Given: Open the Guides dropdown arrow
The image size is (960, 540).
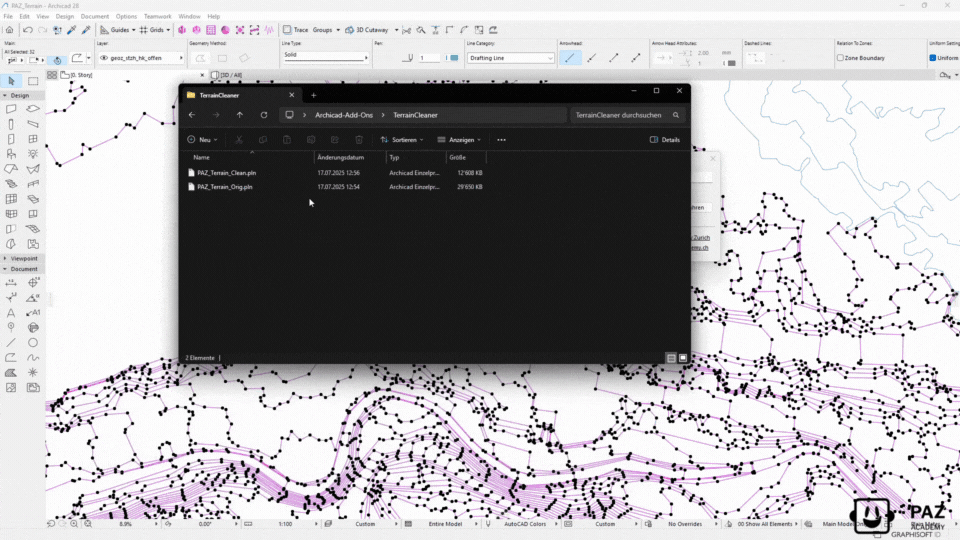Looking at the screenshot, I should [133, 30].
